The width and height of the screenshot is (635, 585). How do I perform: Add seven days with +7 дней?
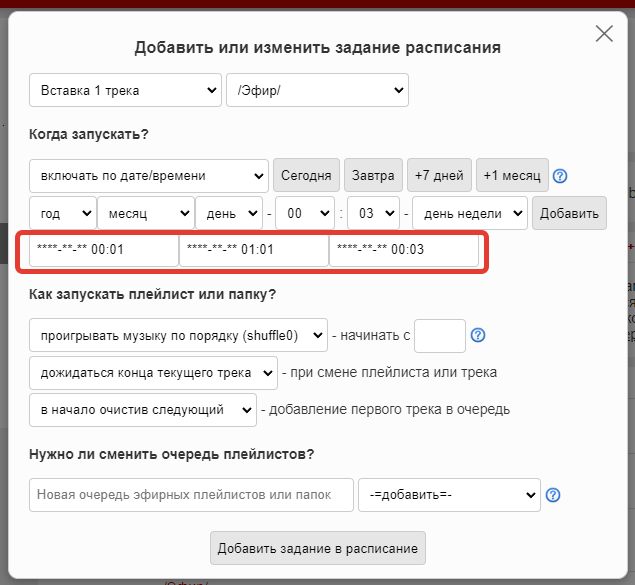439,175
